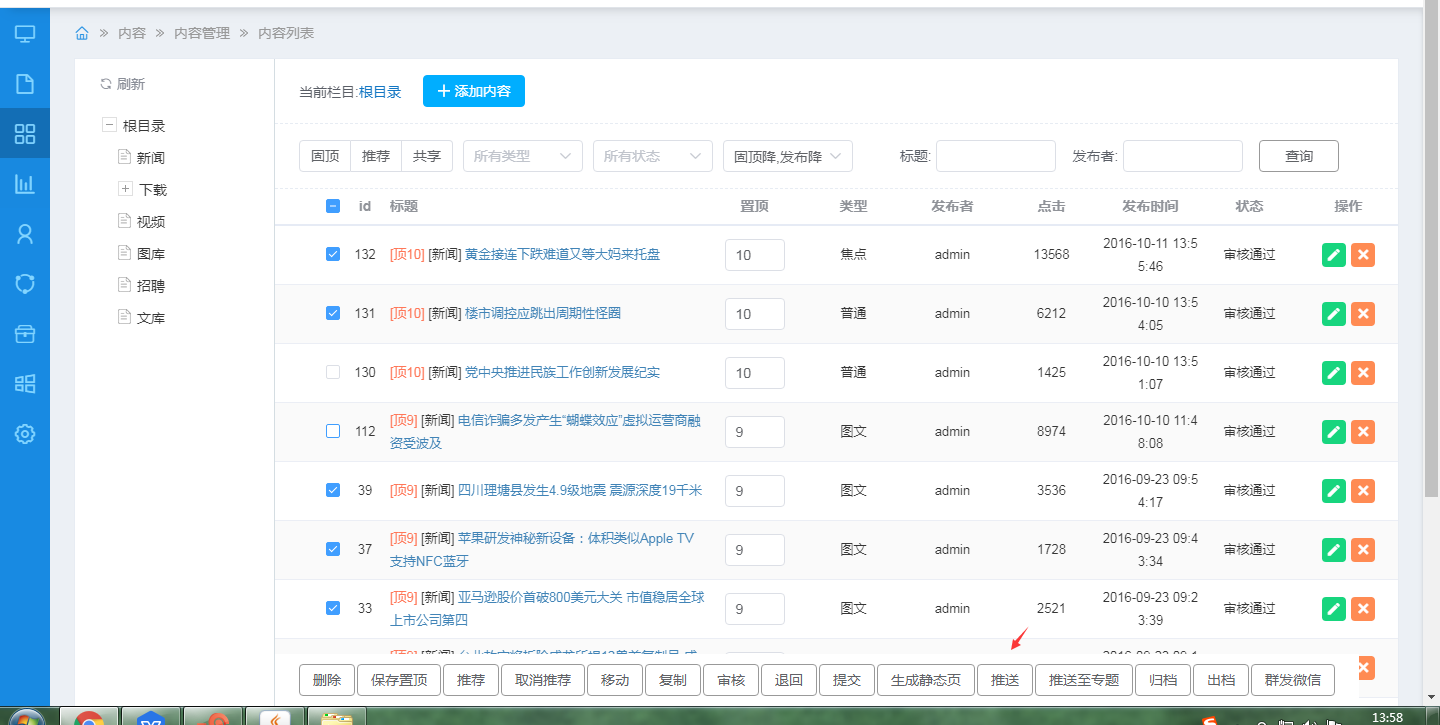
Task: Select the 推荐 filter tab
Action: point(376,156)
